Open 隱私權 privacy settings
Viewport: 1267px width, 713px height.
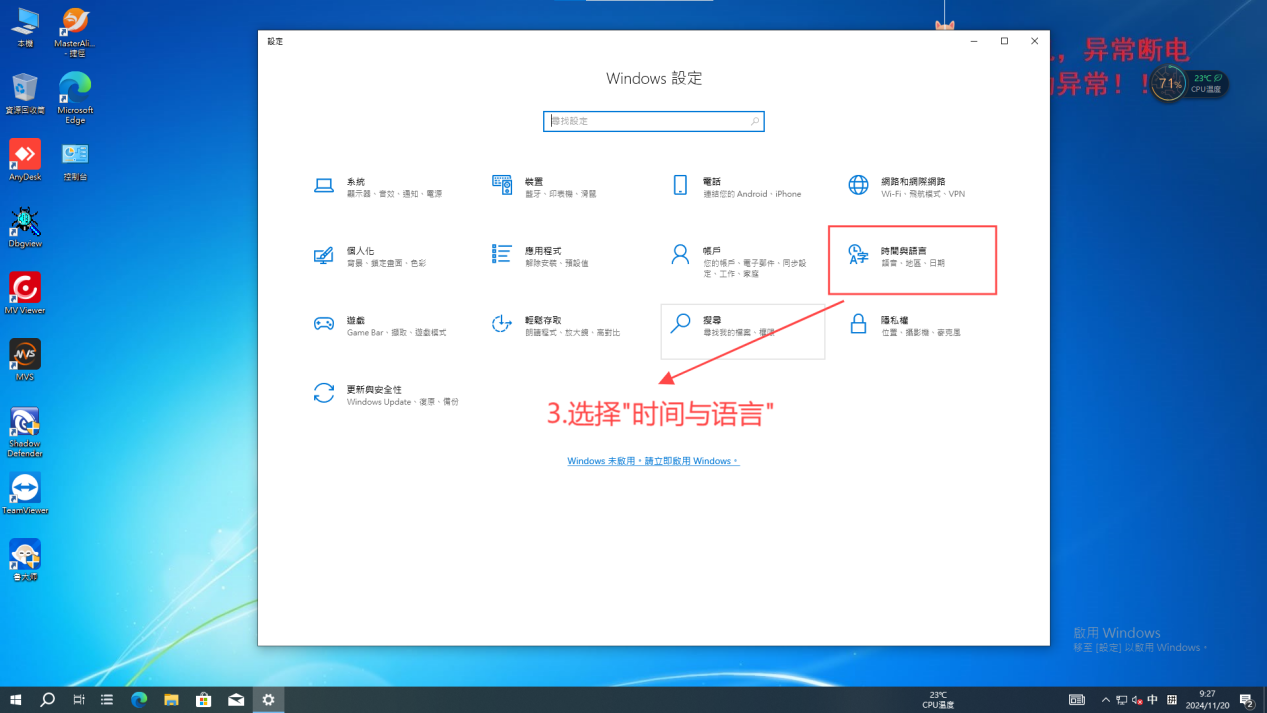coord(905,325)
